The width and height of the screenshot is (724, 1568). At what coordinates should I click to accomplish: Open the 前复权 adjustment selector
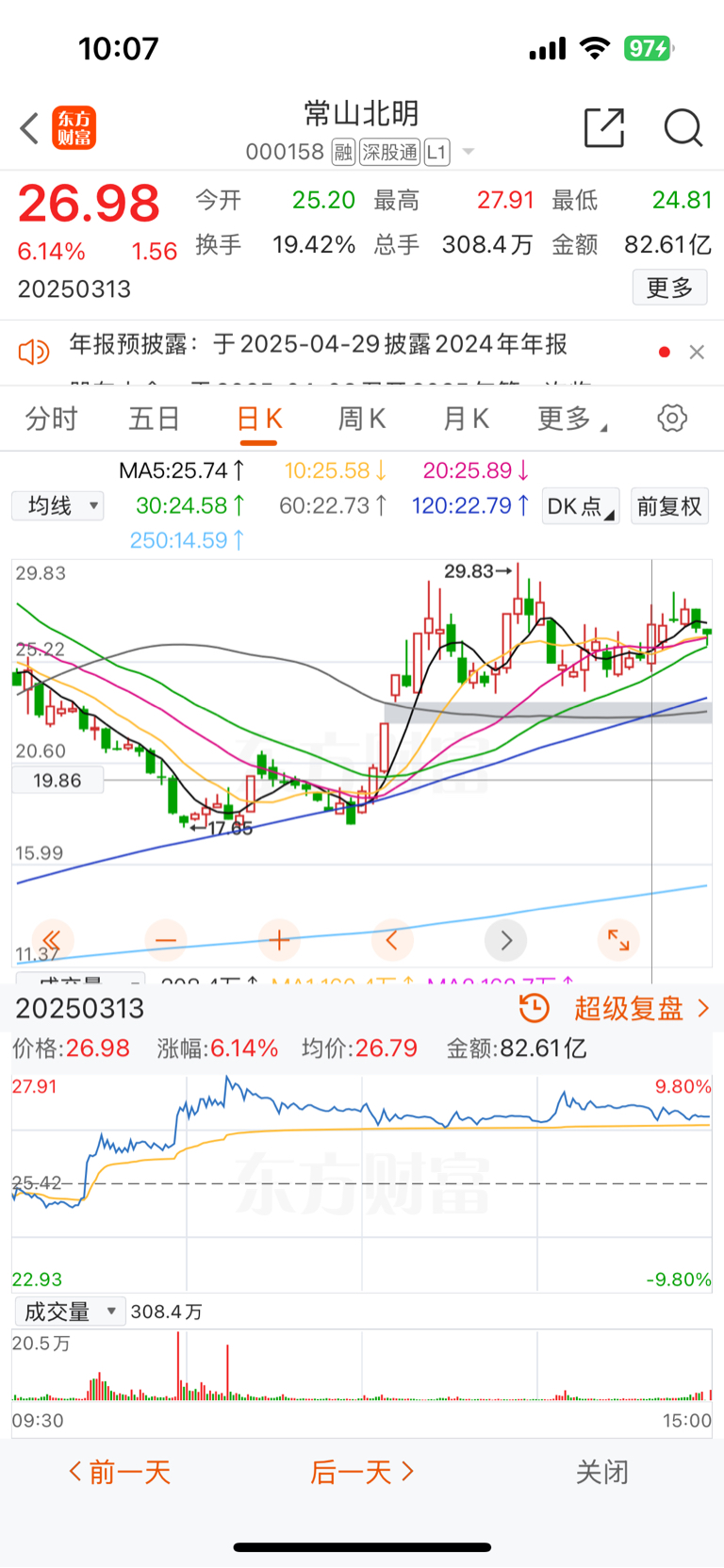click(669, 506)
